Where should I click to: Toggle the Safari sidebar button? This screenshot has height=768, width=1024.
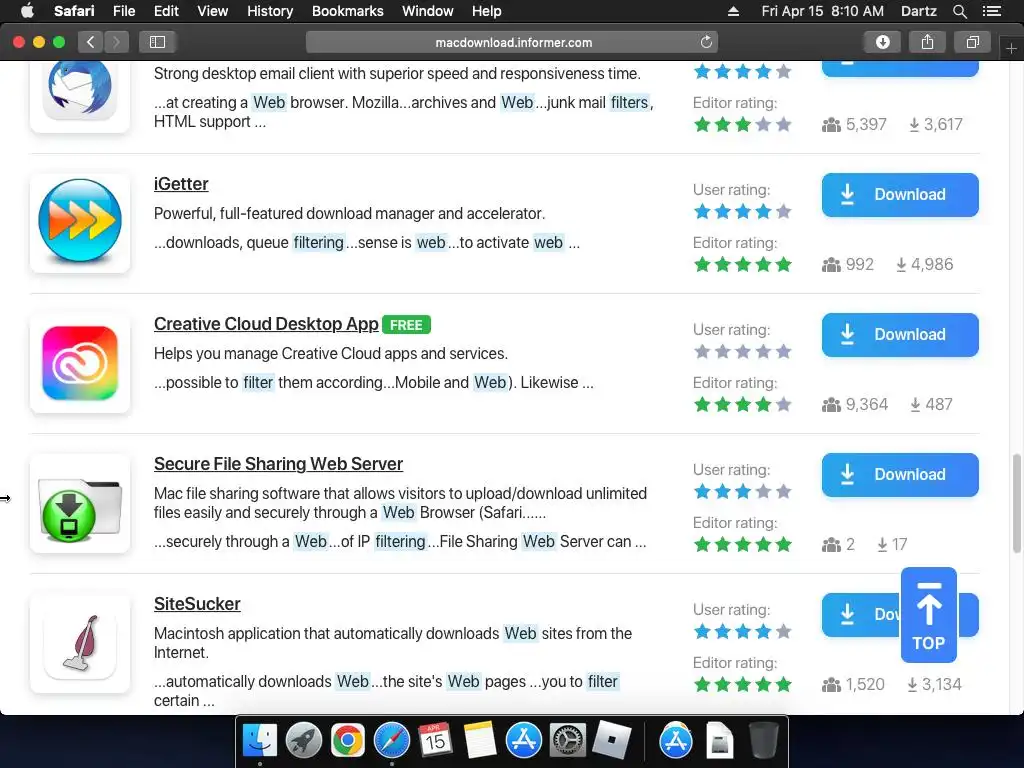point(157,42)
